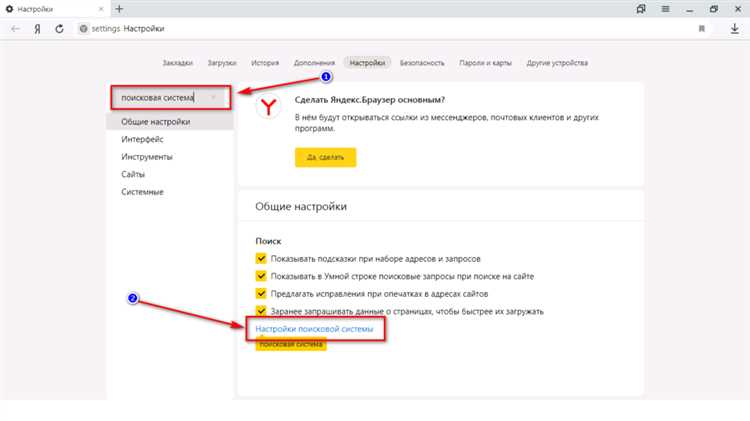Uncheck Показывать подсказки при наборе адресов

tap(261, 258)
